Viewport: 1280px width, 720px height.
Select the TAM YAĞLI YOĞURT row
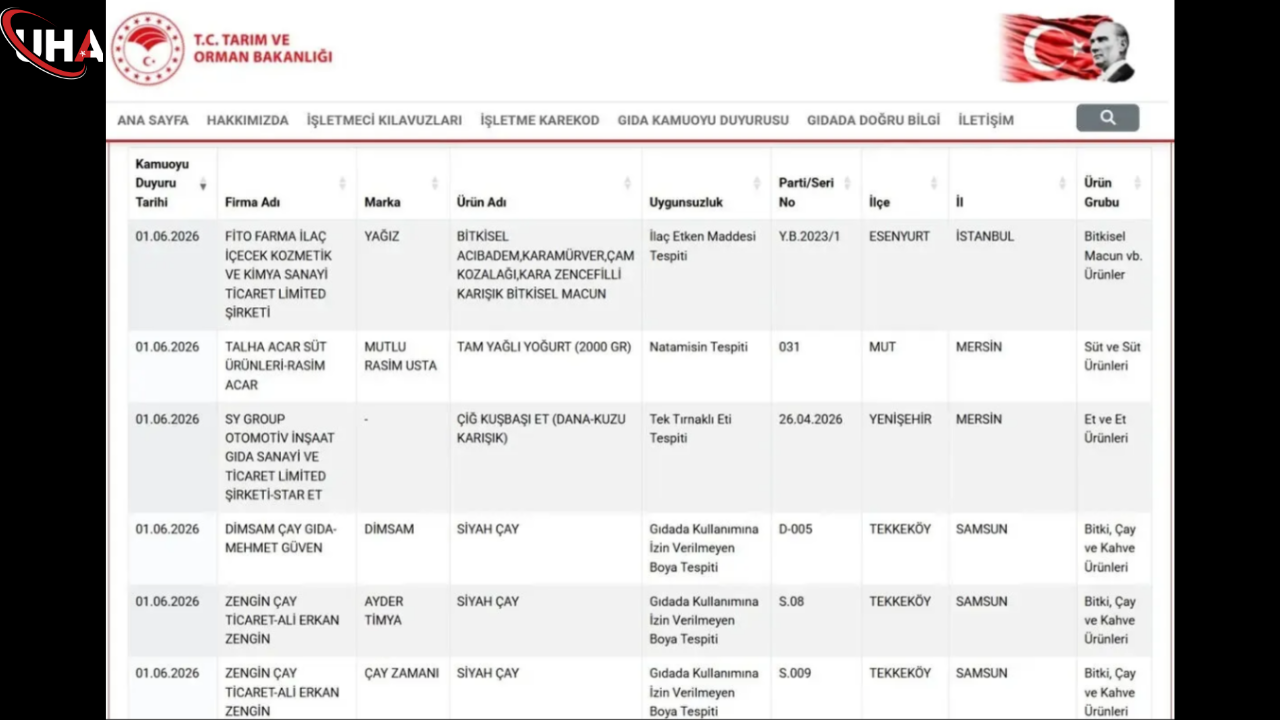pyautogui.click(x=640, y=366)
